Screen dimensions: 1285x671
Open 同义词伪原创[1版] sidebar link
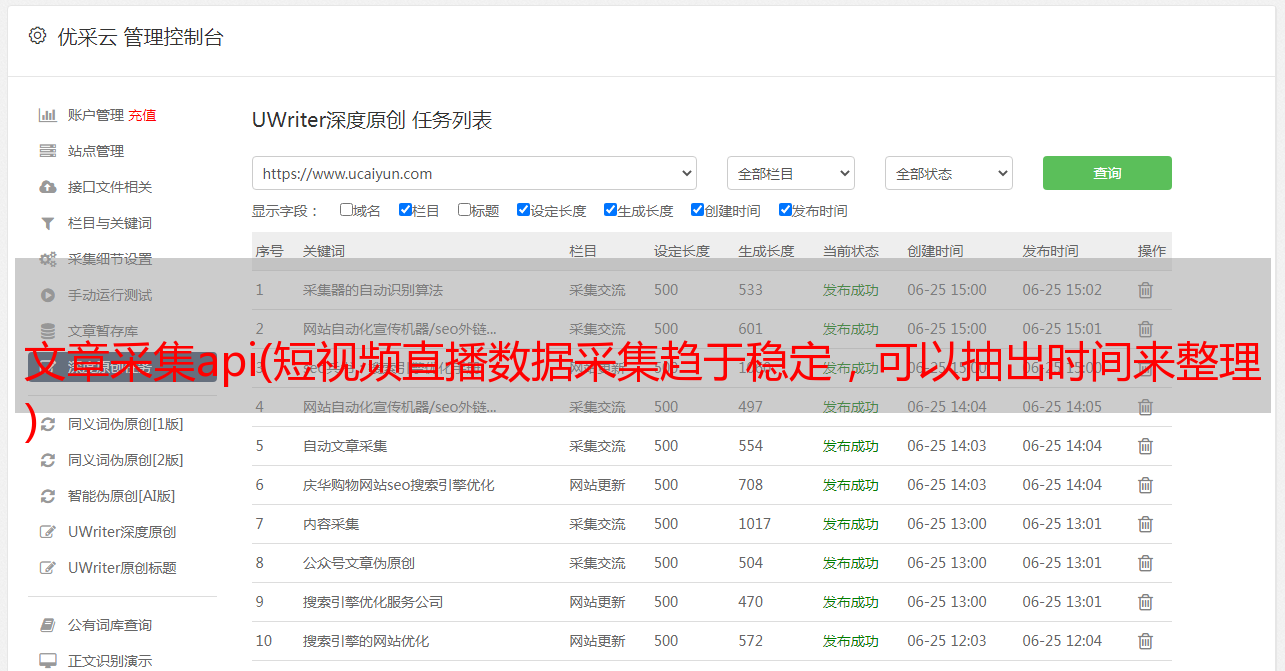coord(126,424)
